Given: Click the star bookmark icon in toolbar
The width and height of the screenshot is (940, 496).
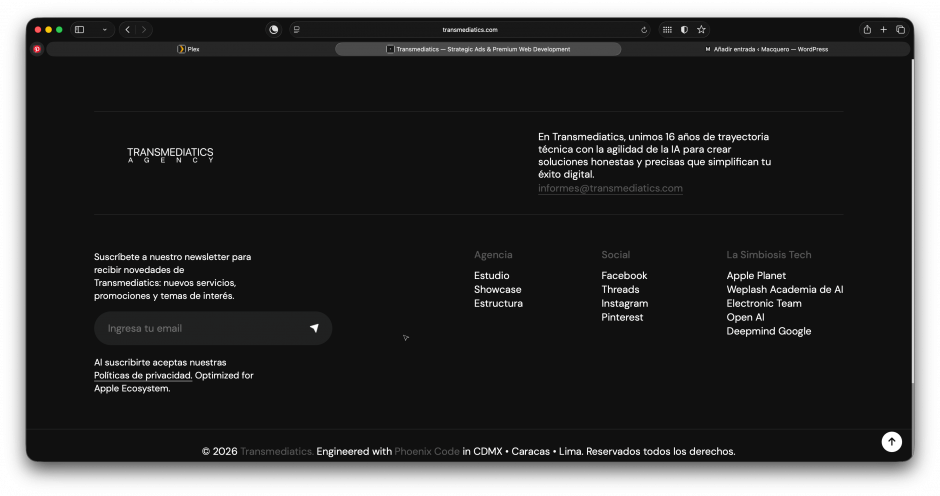Looking at the screenshot, I should [701, 30].
